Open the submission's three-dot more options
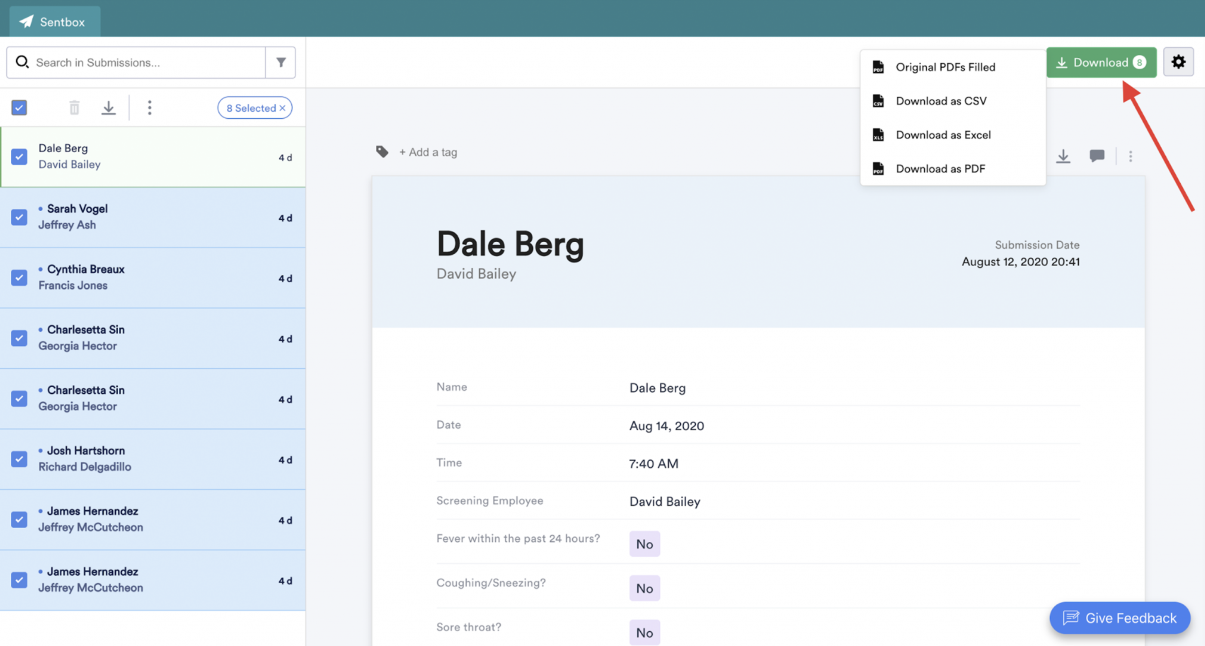Screen dimensions: 1205x646 pyautogui.click(x=1131, y=156)
